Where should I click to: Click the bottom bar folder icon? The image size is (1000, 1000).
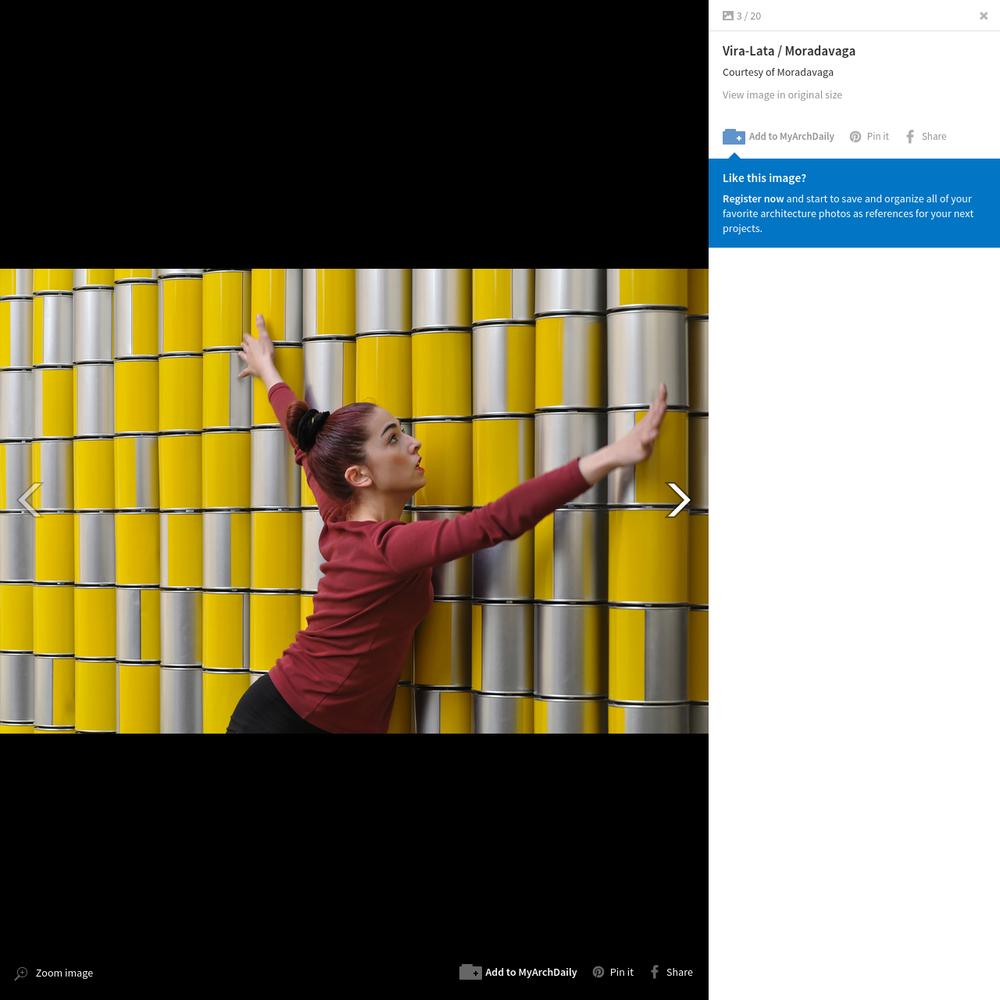pos(471,972)
